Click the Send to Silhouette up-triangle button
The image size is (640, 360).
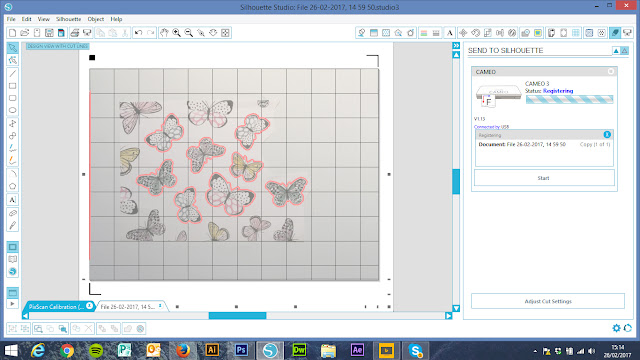click(616, 51)
